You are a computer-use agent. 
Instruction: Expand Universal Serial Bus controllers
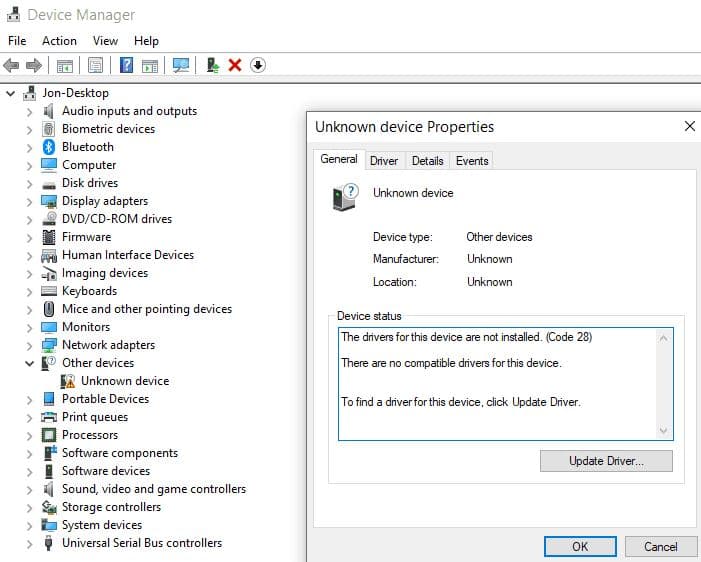(29, 543)
